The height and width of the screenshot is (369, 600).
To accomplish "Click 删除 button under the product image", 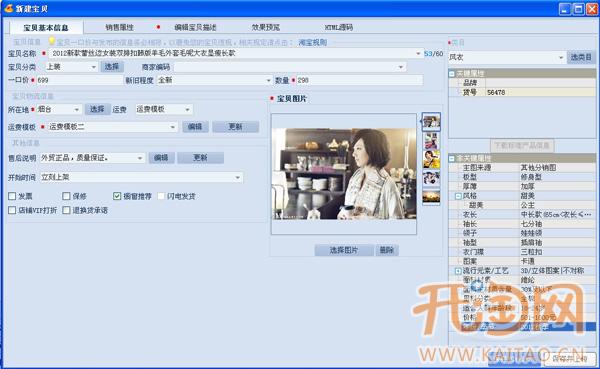I will [387, 250].
